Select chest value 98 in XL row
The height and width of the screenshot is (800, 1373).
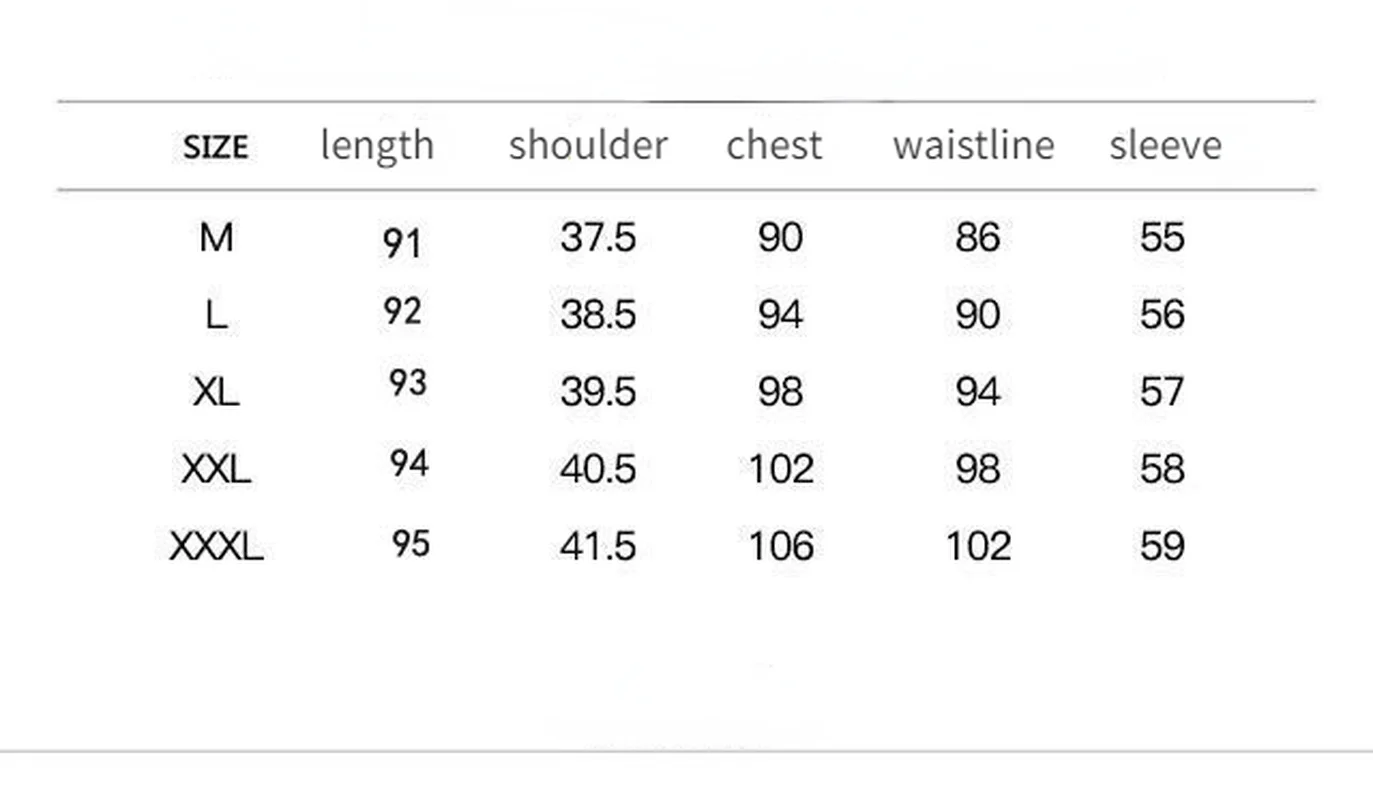click(x=780, y=392)
